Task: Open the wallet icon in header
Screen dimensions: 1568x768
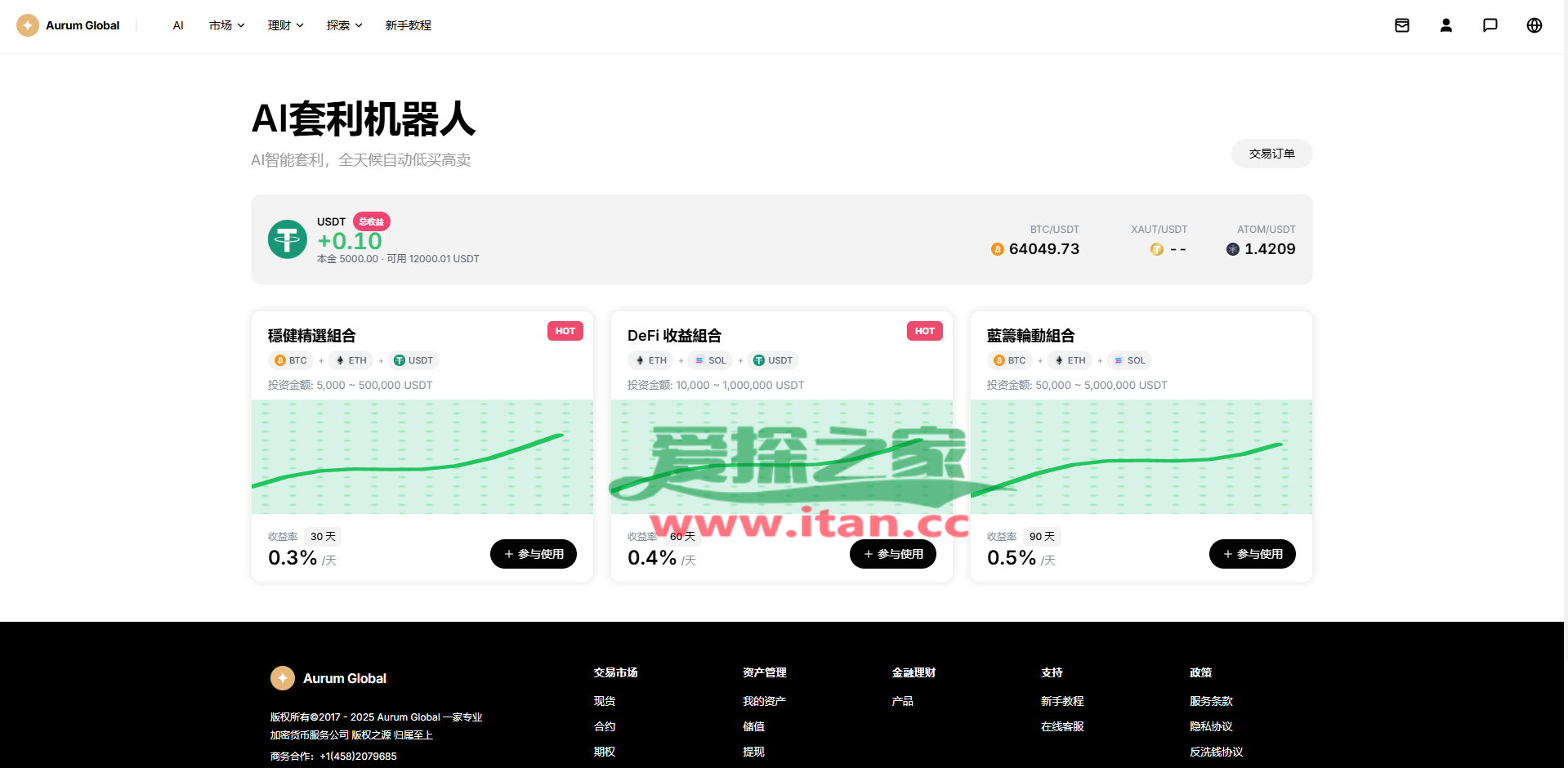Action: (x=1402, y=25)
